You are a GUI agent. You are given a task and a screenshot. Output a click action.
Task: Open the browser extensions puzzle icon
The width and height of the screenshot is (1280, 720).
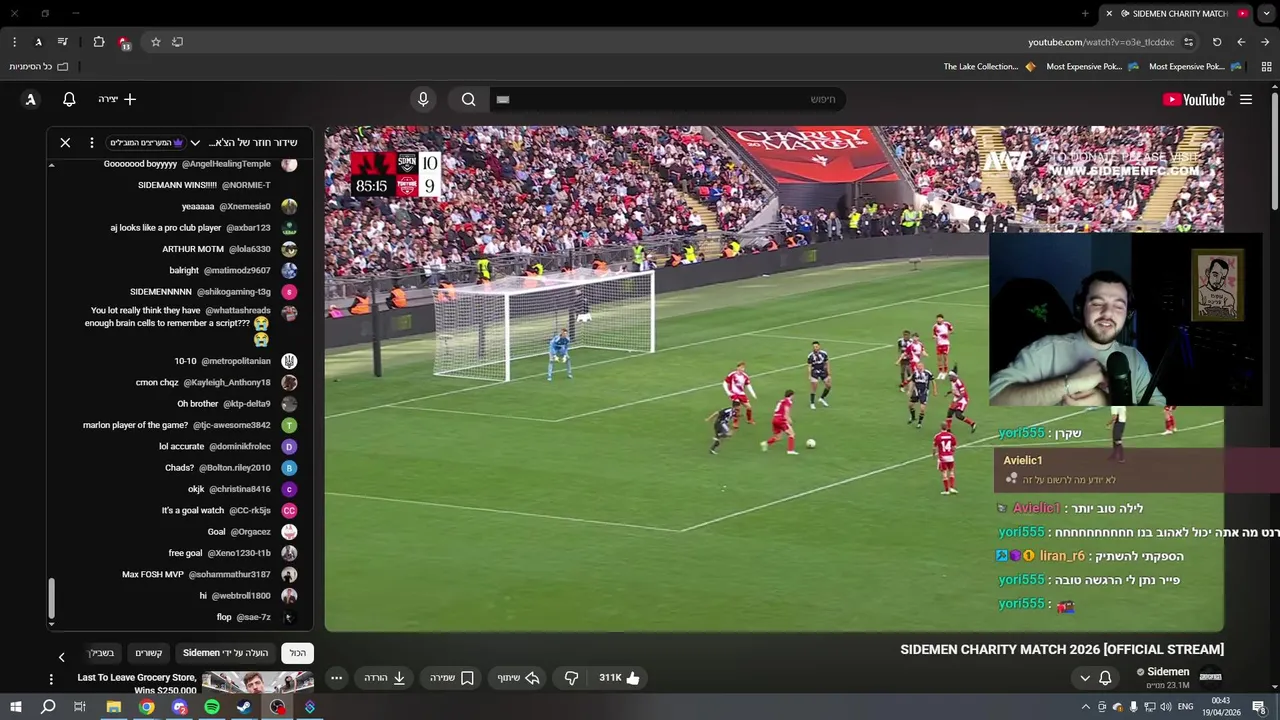tap(99, 42)
